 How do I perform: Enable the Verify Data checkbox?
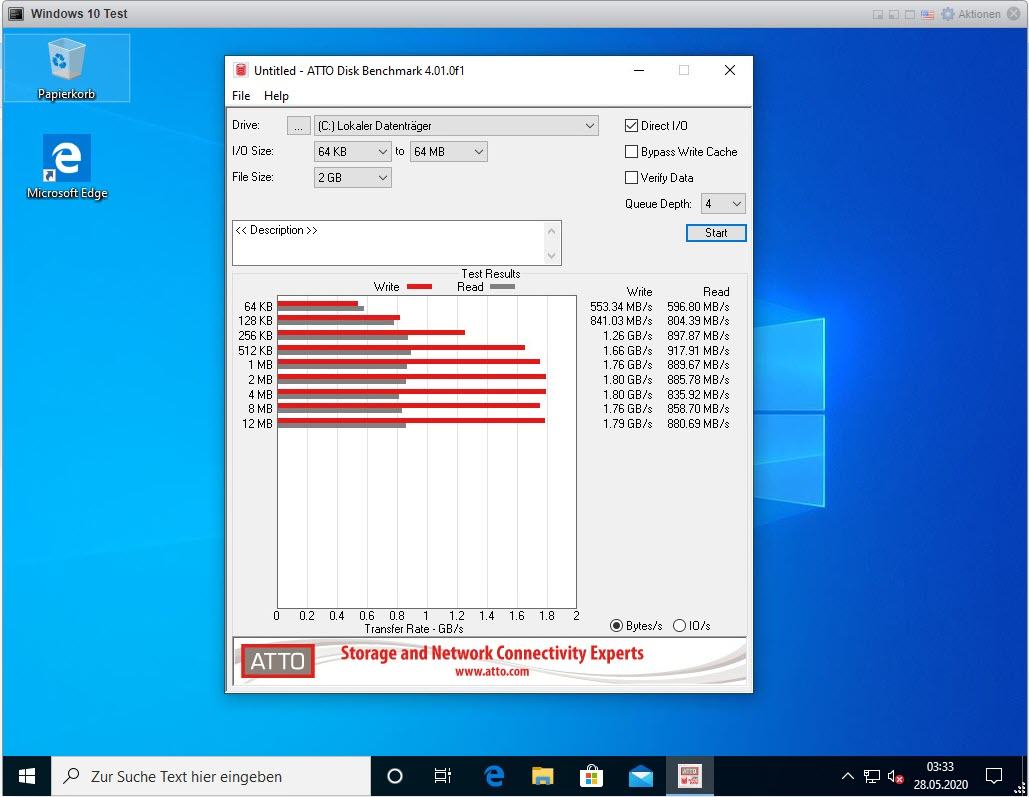631,177
